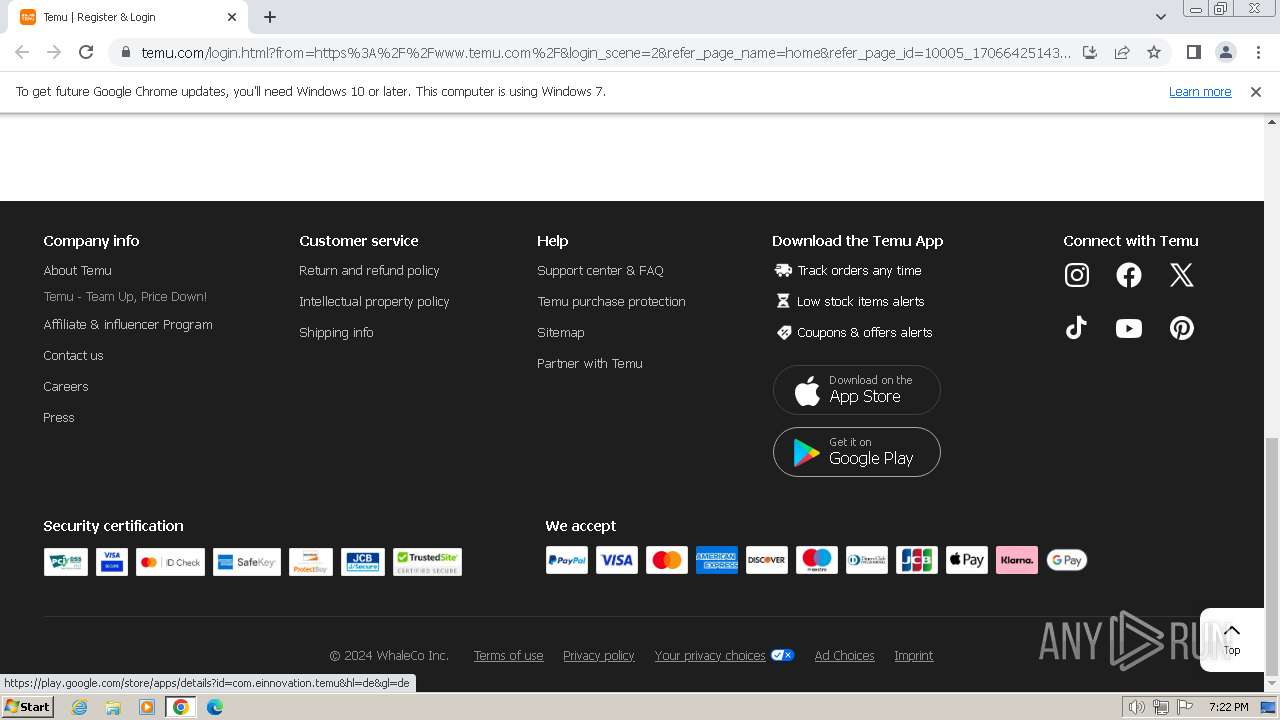Go back to Top button
Viewport: 1280px width, 720px height.
click(1232, 639)
